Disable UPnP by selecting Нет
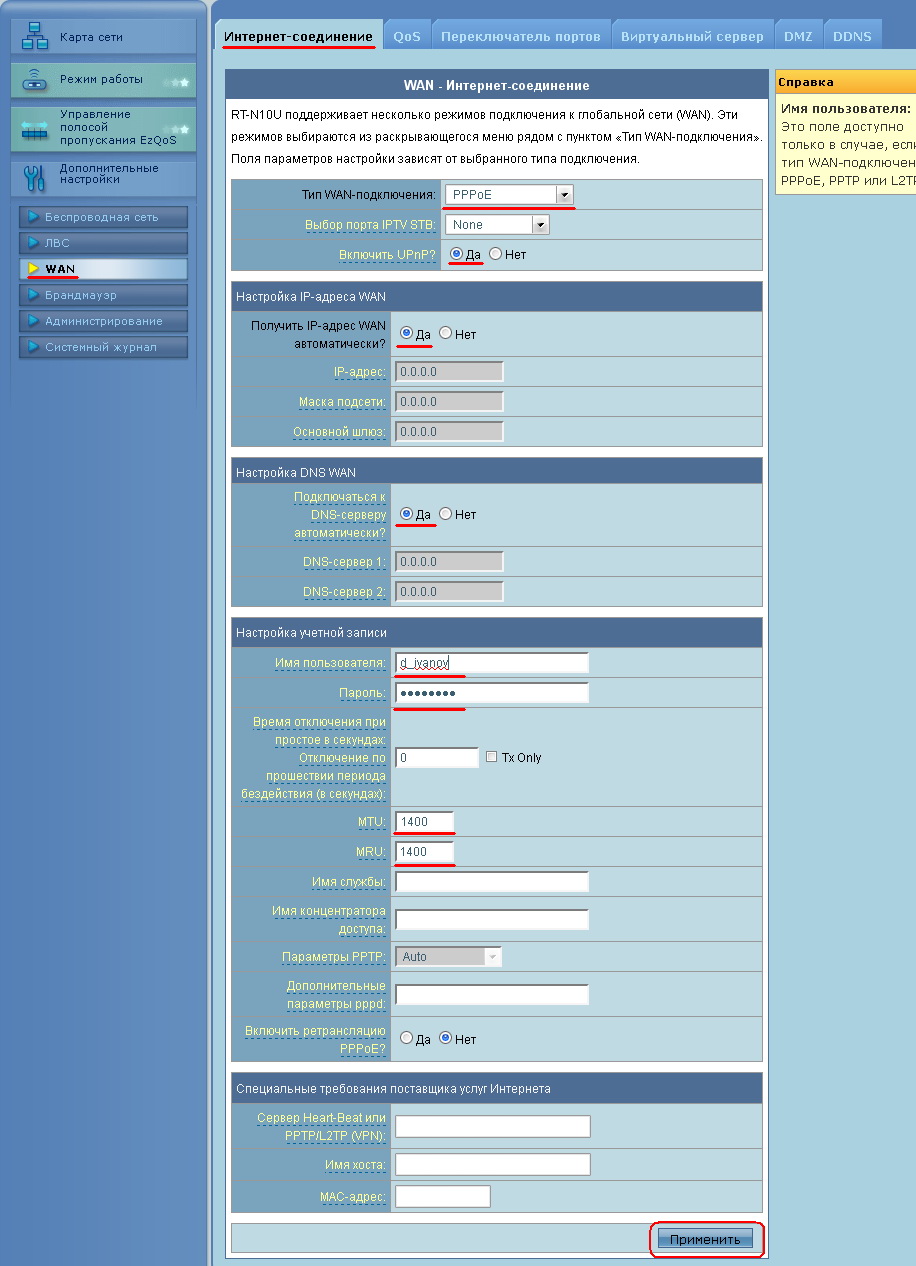The width and height of the screenshot is (916, 1266). click(495, 255)
